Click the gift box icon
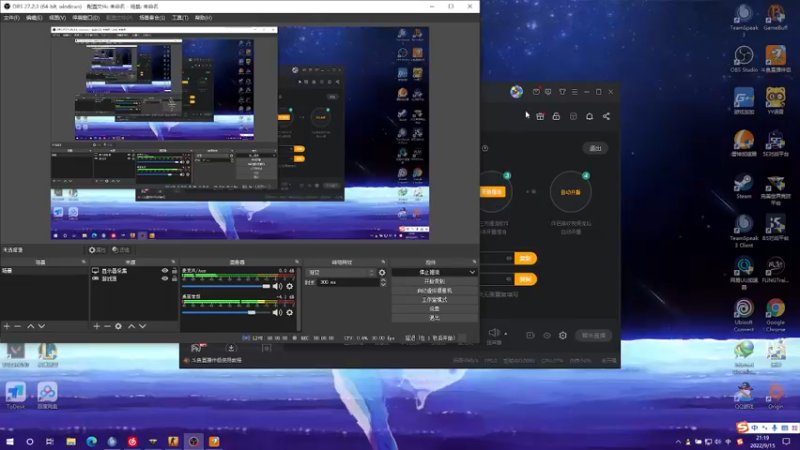The height and width of the screenshot is (450, 800). 540,116
